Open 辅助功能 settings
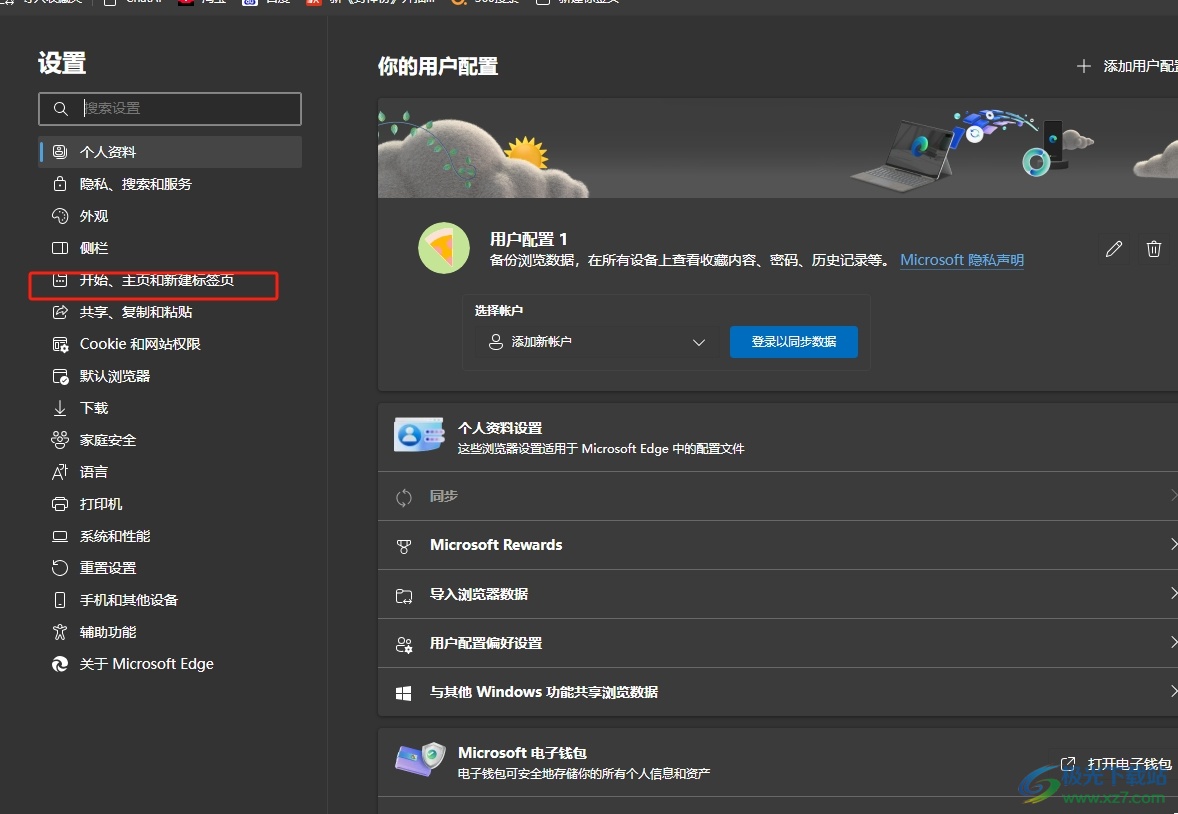Viewport: 1178px width, 814px height. tap(170, 632)
